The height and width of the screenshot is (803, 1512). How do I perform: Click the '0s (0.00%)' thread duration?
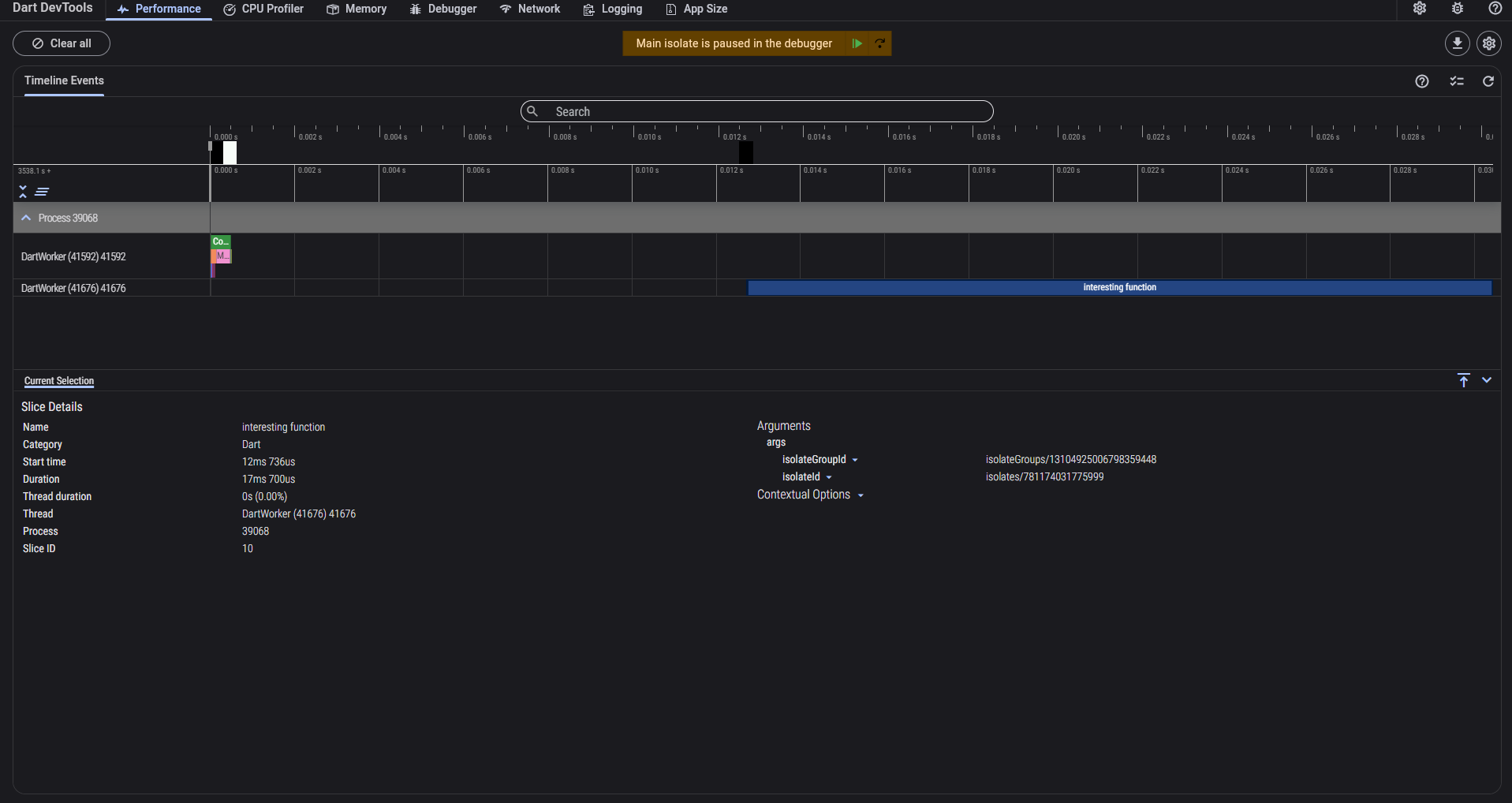pos(264,496)
